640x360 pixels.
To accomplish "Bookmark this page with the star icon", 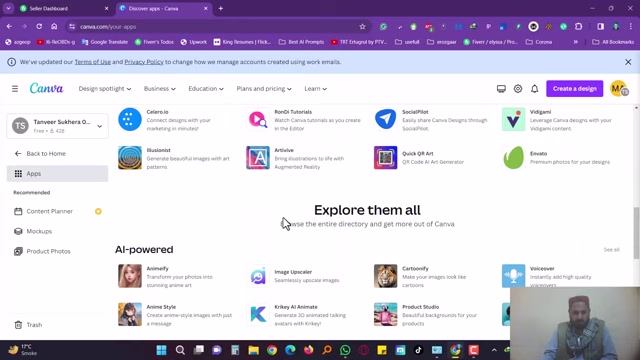I will [362, 27].
